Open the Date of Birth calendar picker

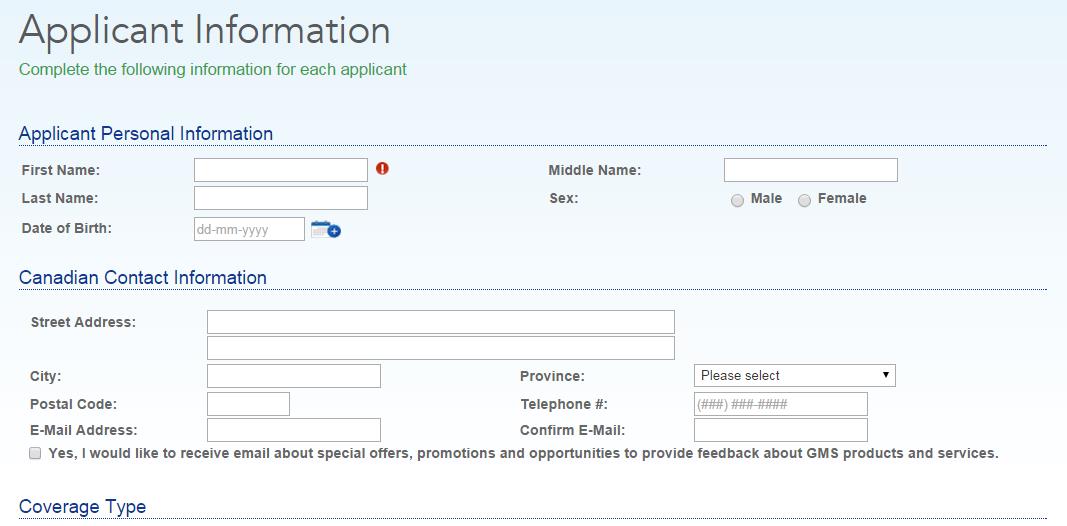[326, 230]
